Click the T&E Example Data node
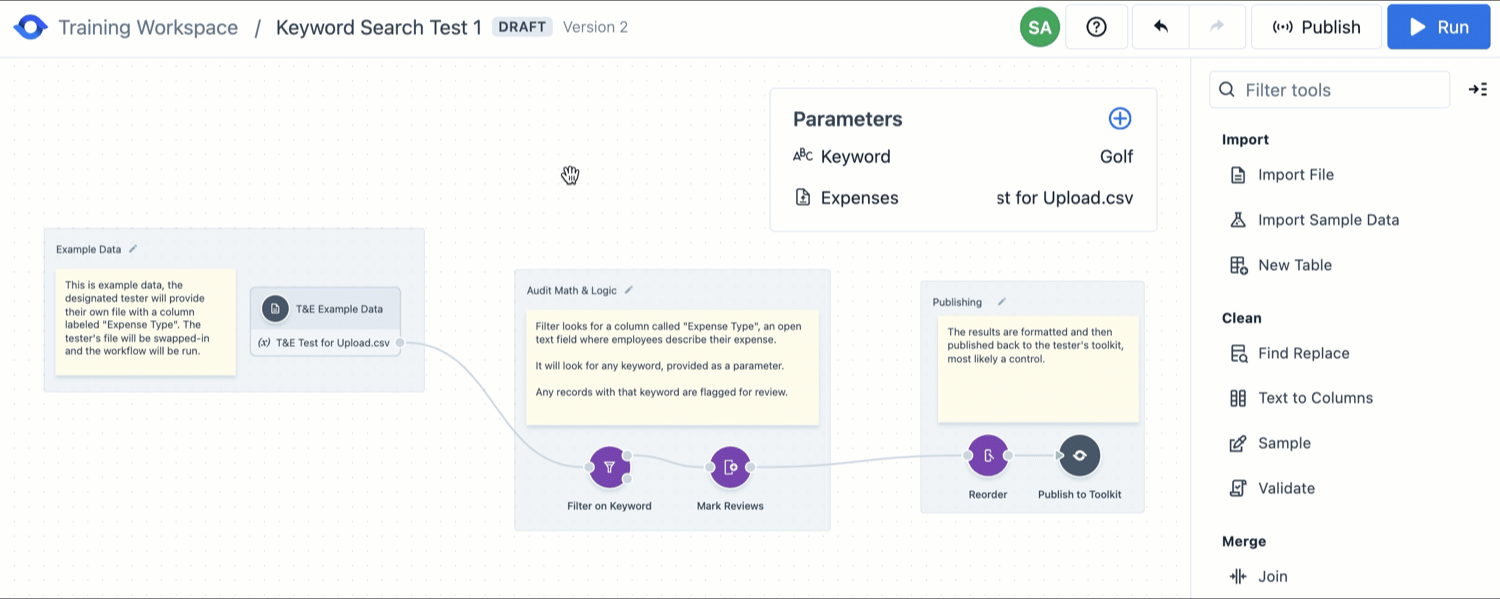1500x599 pixels. point(326,309)
